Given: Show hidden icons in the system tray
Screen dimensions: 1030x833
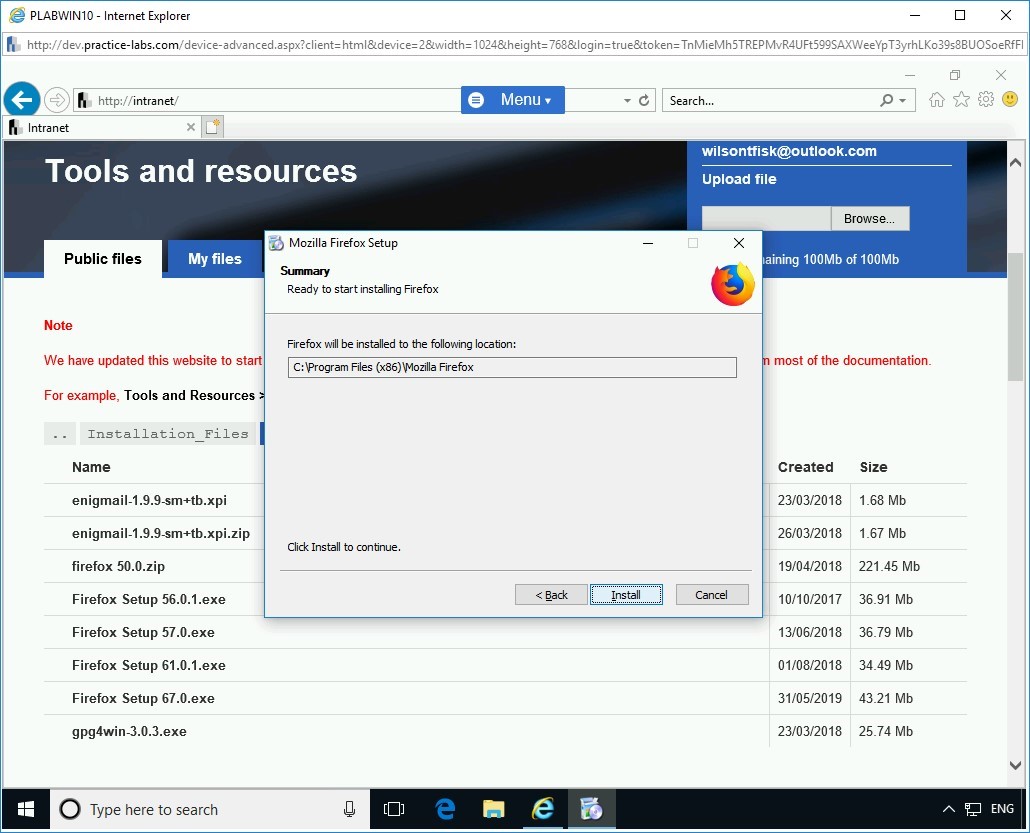Looking at the screenshot, I should (x=948, y=809).
